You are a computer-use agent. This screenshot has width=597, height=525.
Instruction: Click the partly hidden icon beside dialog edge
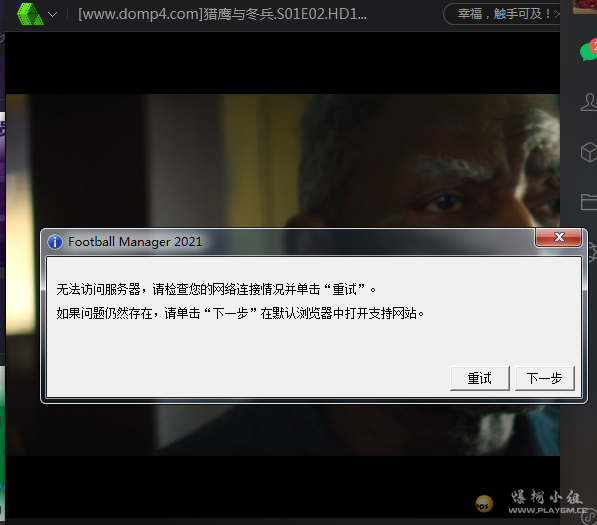point(592,252)
